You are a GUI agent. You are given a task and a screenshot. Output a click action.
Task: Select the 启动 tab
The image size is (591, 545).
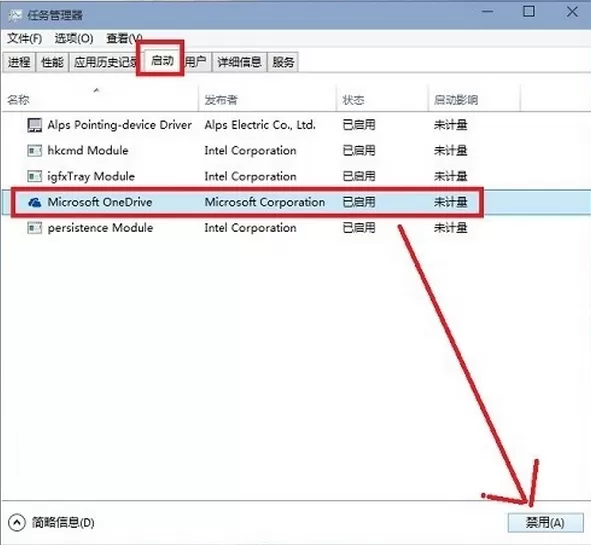pyautogui.click(x=162, y=60)
